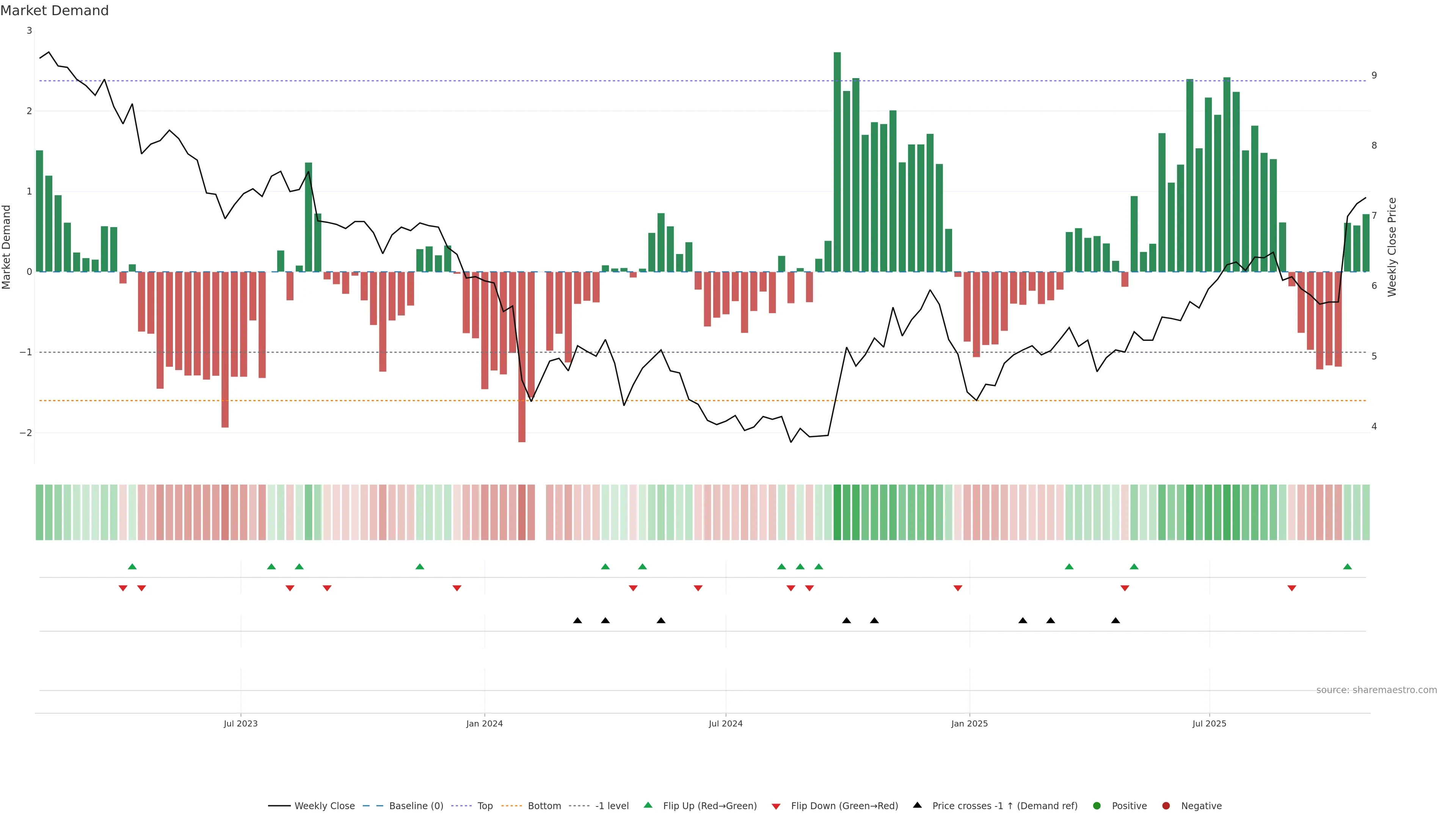1456x819 pixels.
Task: Click the source: sharemaestro.com text
Action: 1376,690
